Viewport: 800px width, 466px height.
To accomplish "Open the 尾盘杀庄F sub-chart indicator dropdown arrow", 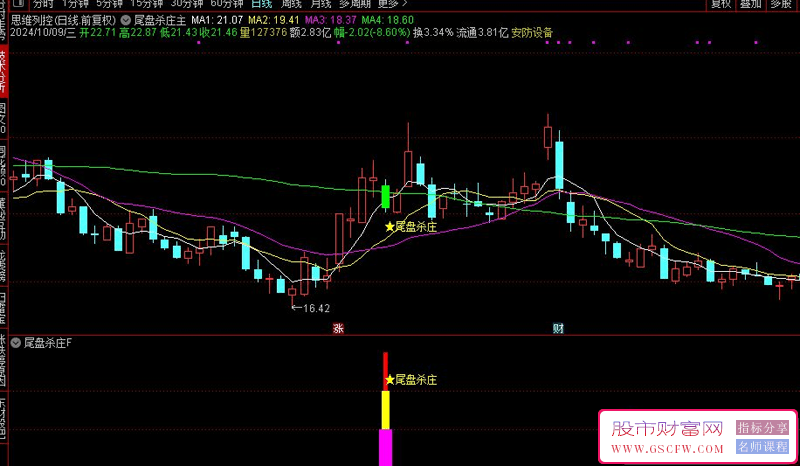I will [x=16, y=343].
